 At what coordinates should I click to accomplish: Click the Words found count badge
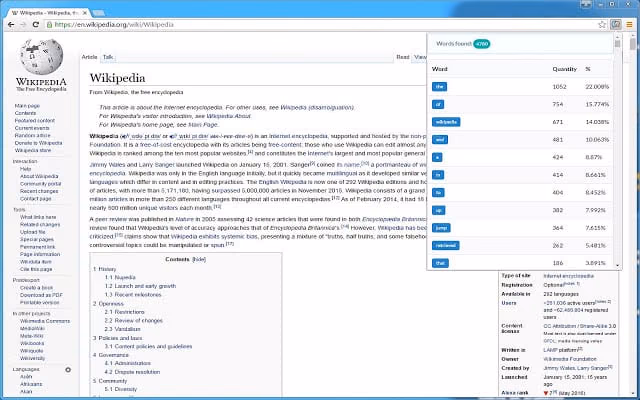point(482,44)
